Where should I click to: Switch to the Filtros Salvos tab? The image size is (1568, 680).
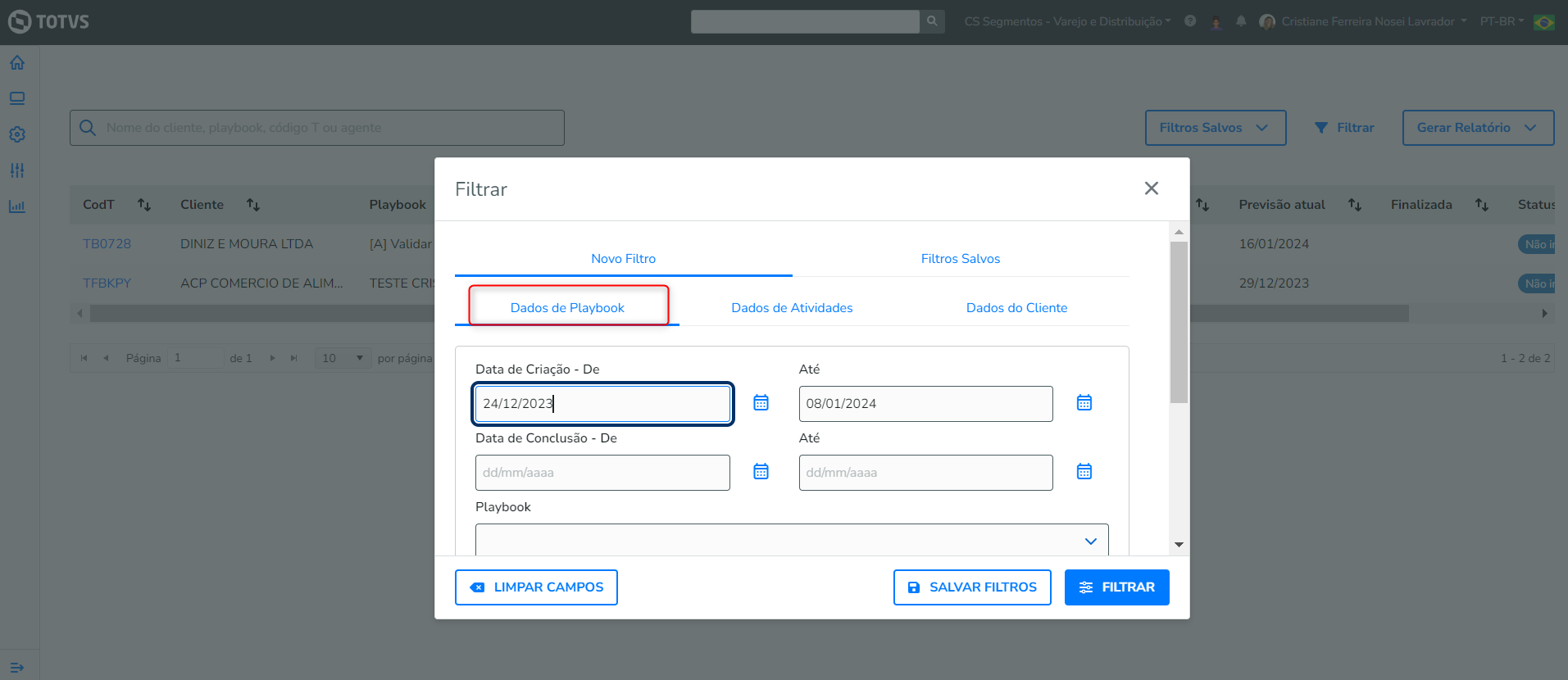(x=960, y=259)
